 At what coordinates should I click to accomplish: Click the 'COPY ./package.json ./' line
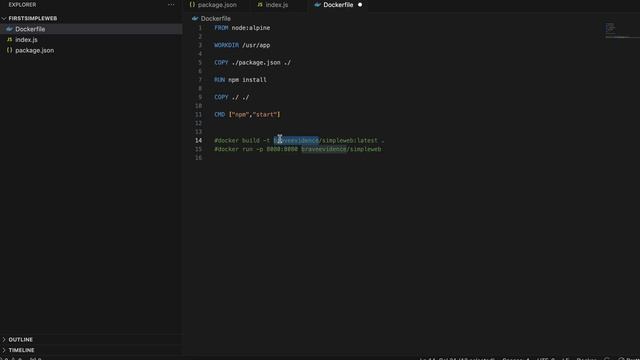tap(253, 62)
